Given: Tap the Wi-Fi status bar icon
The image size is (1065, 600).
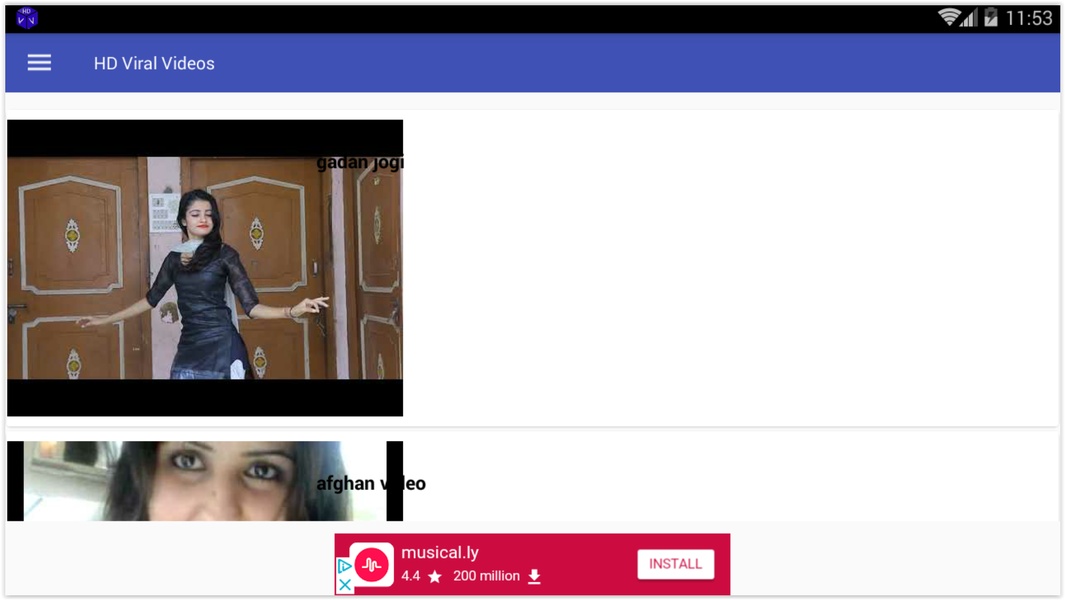Looking at the screenshot, I should point(949,17).
